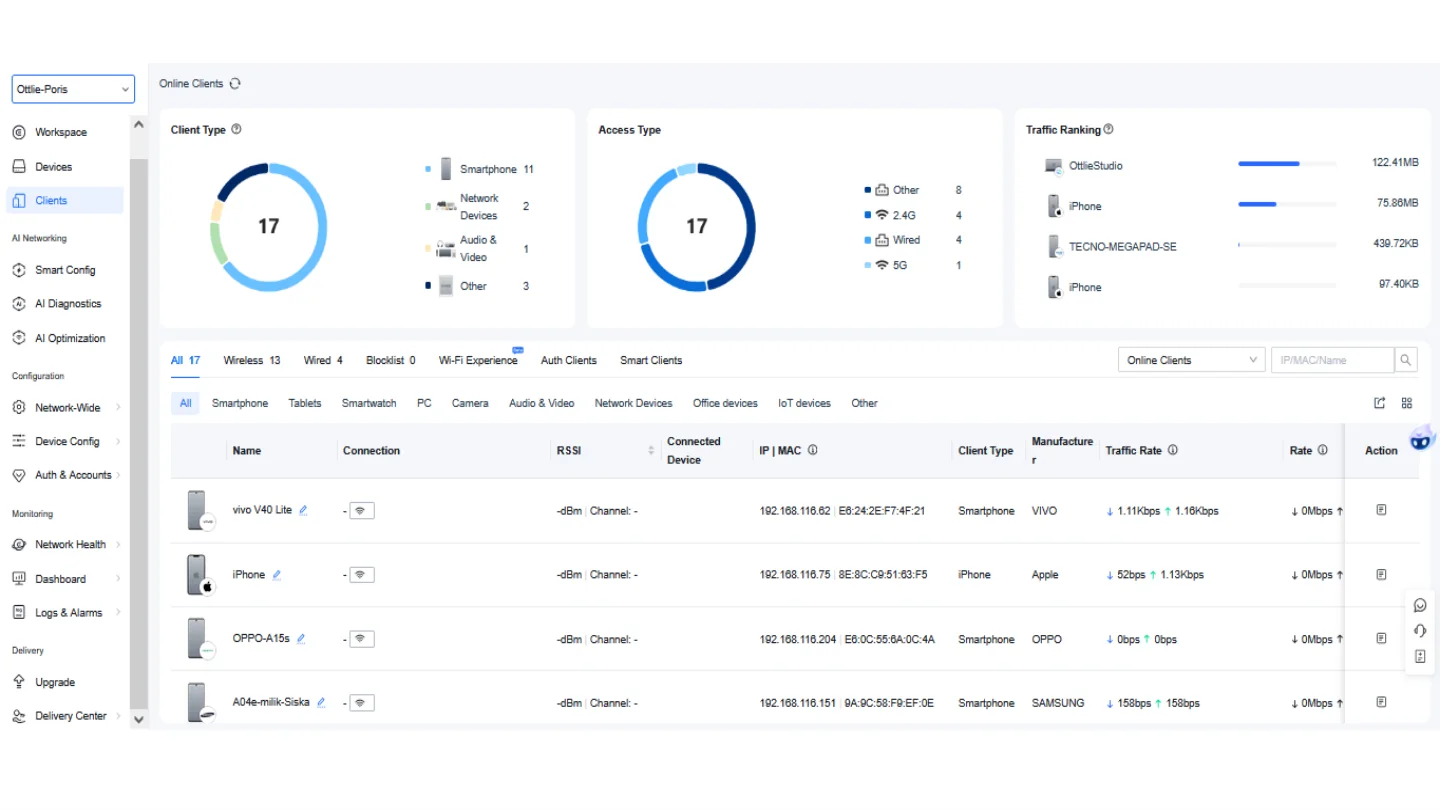Viewport: 1440px width, 810px height.
Task: Click the sidebar scroll down arrow
Action: 138,718
